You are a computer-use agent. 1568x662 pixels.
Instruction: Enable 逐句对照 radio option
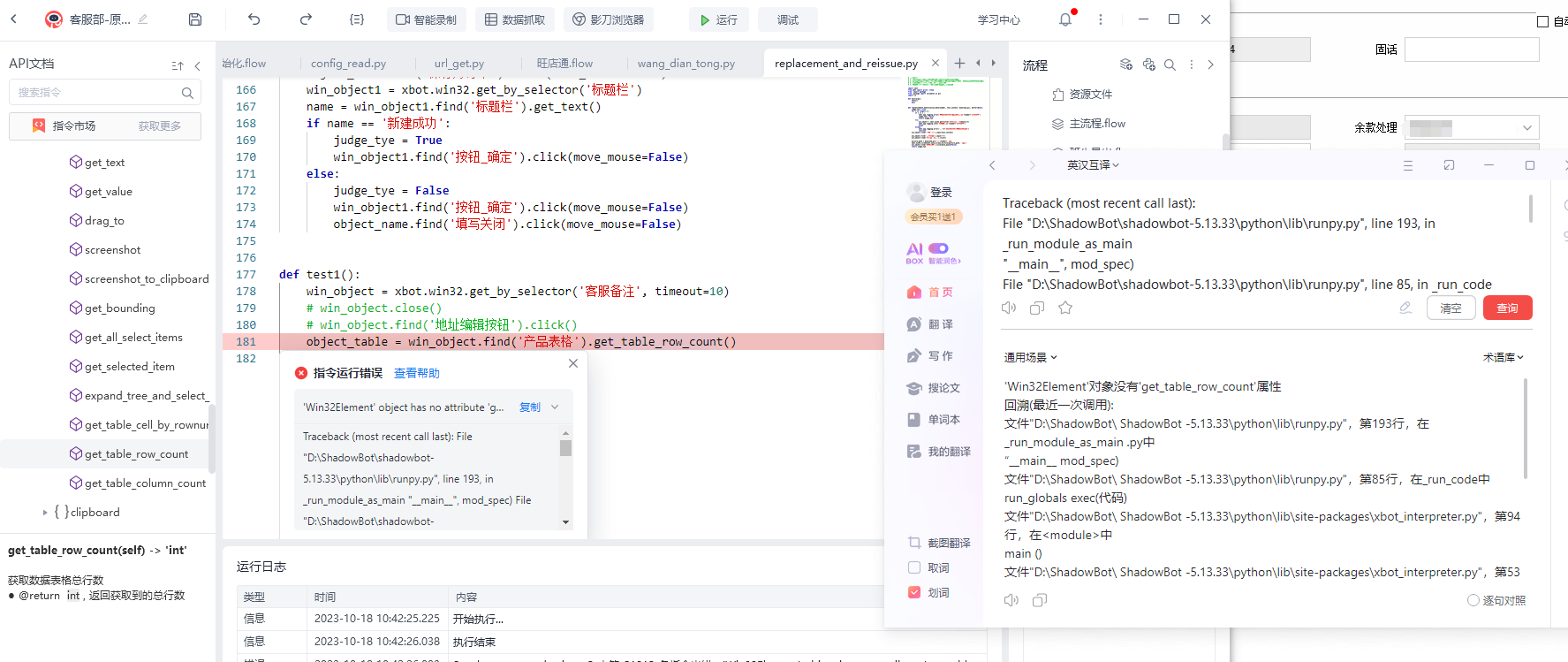(1473, 600)
